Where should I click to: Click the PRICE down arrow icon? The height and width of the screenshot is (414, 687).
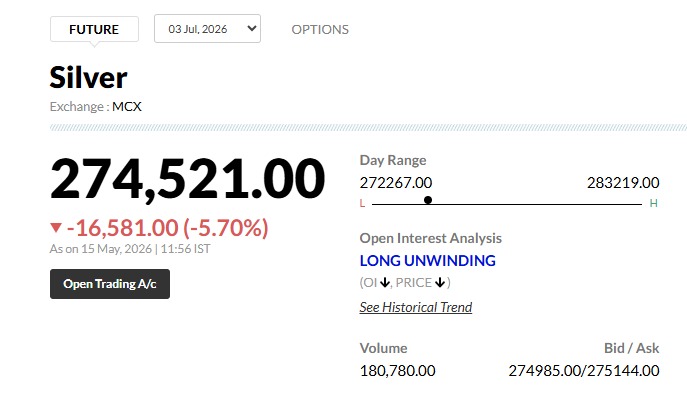pos(440,283)
